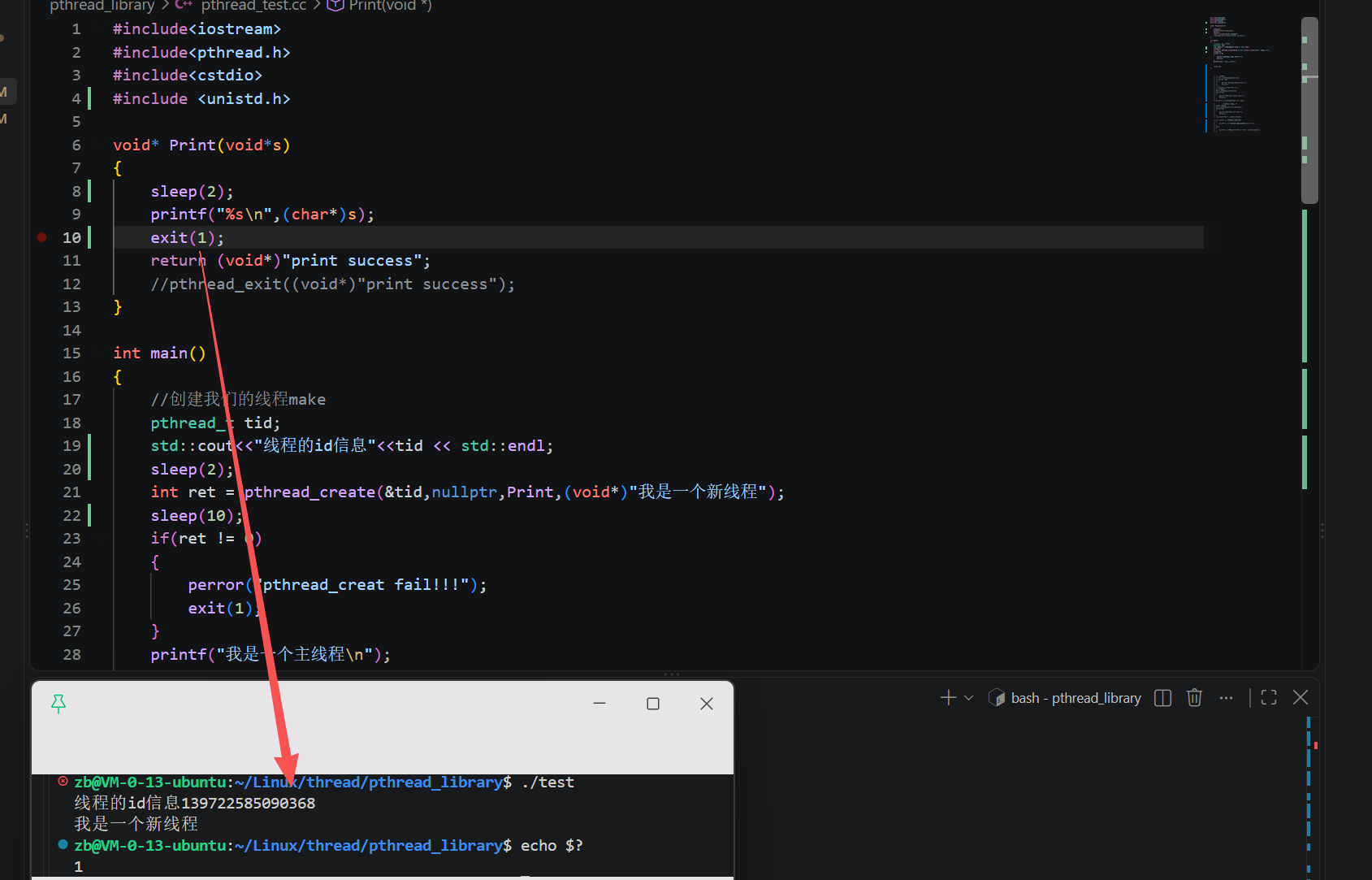Expand the terminal launch profile dropdown arrow
This screenshot has width=1372, height=880.
coord(968,698)
